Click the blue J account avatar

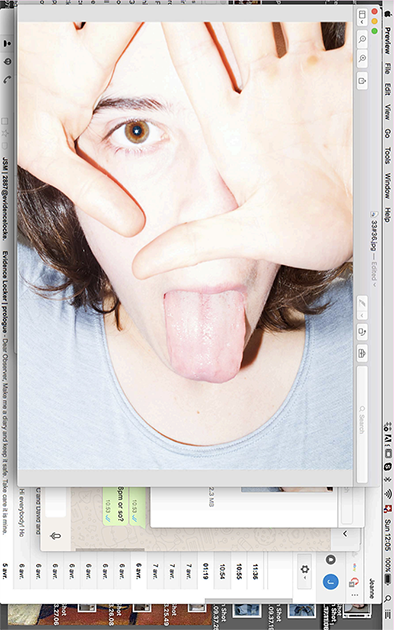331,581
